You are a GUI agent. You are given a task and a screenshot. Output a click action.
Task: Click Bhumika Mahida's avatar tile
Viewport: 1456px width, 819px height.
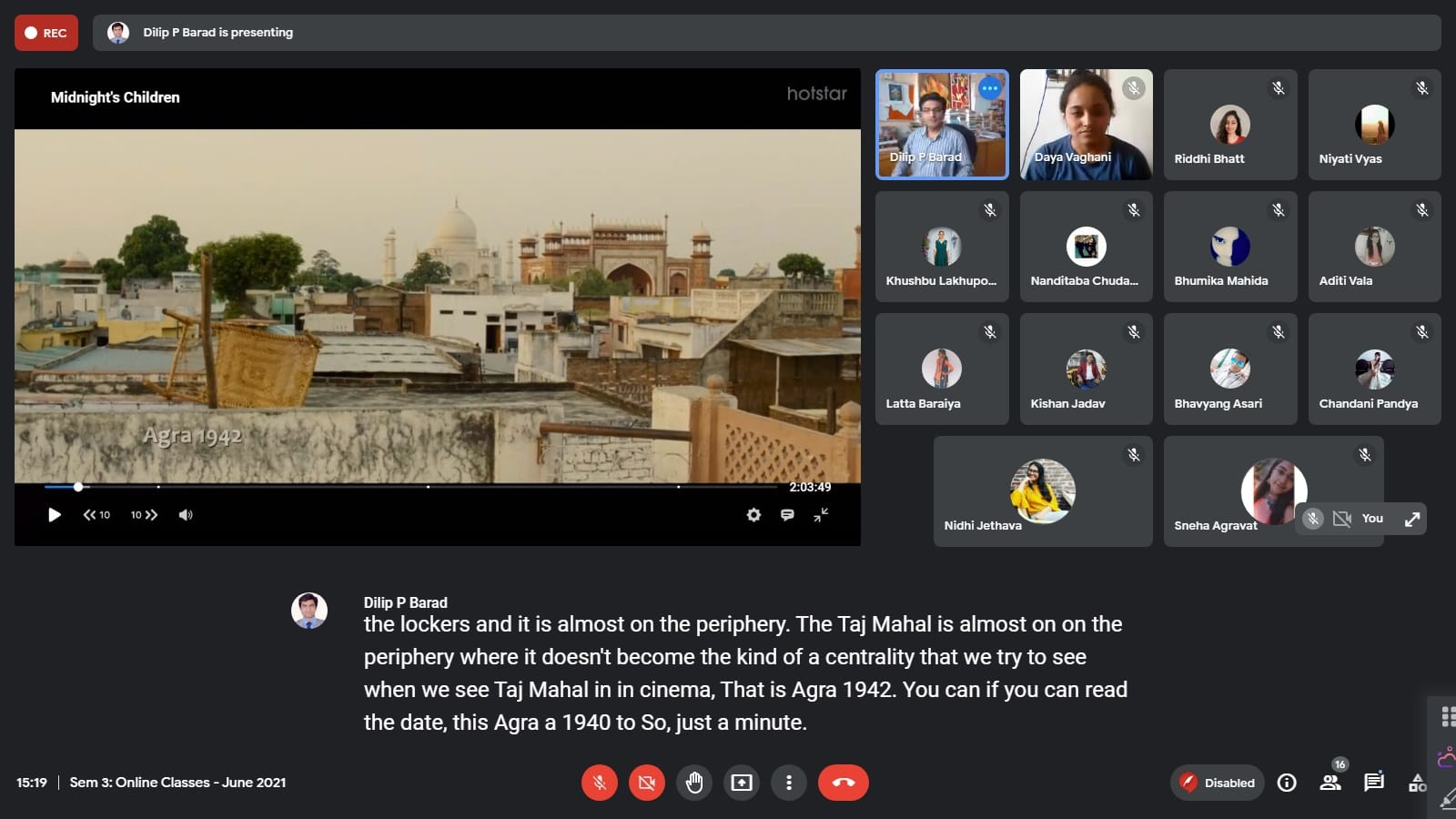pos(1230,247)
